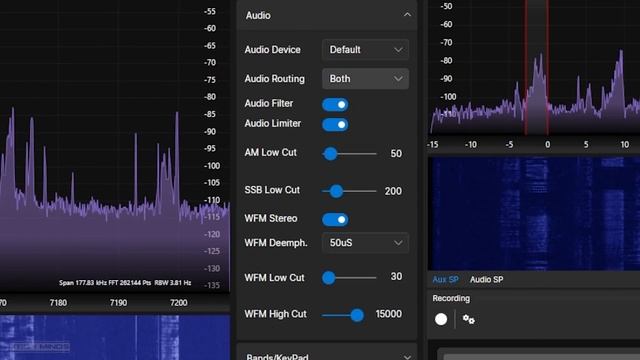Click the aux waterfall display on right
The height and width of the screenshot is (360, 640).
534,213
